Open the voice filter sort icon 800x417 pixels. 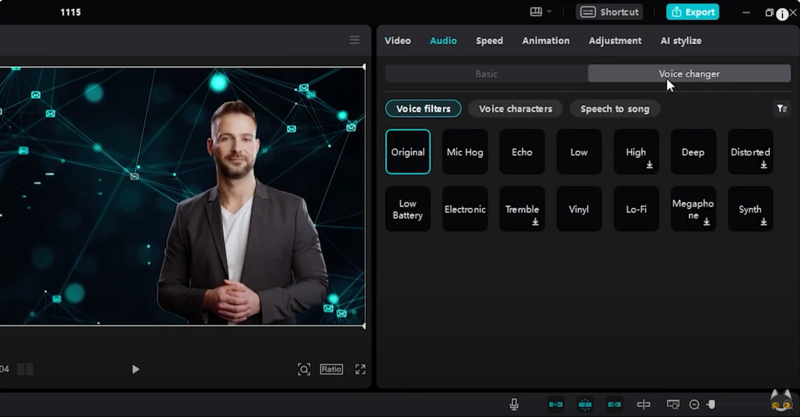pos(781,108)
